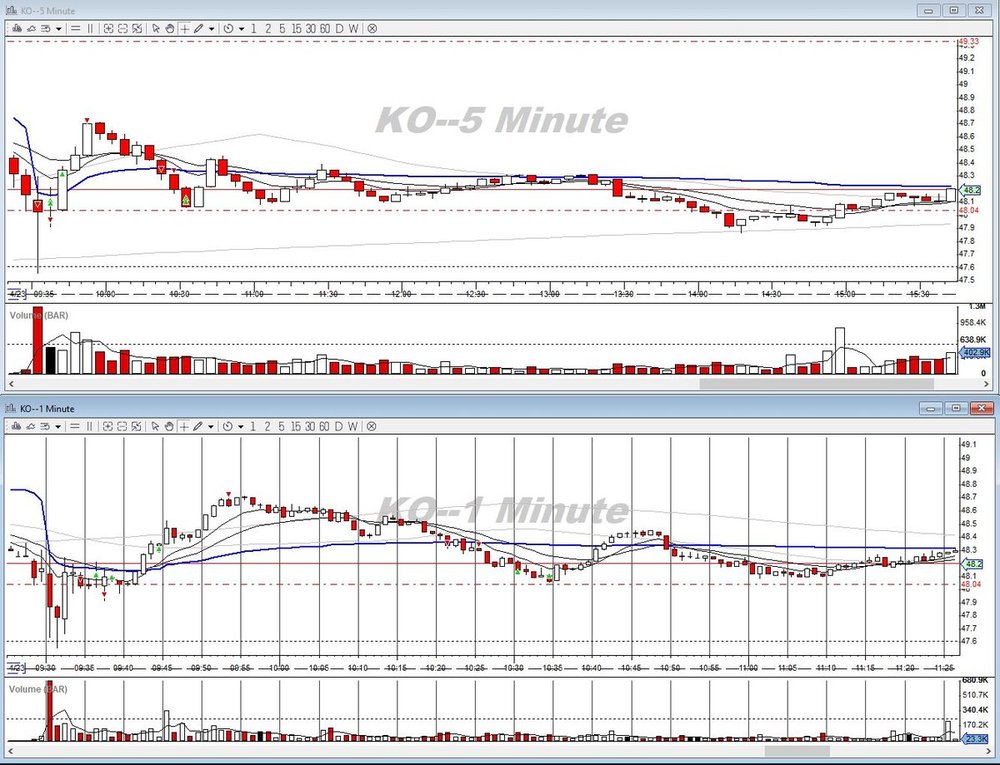Click 402.9K volume marker on 5 Minute chart
This screenshot has width=1000, height=765.
click(x=976, y=353)
